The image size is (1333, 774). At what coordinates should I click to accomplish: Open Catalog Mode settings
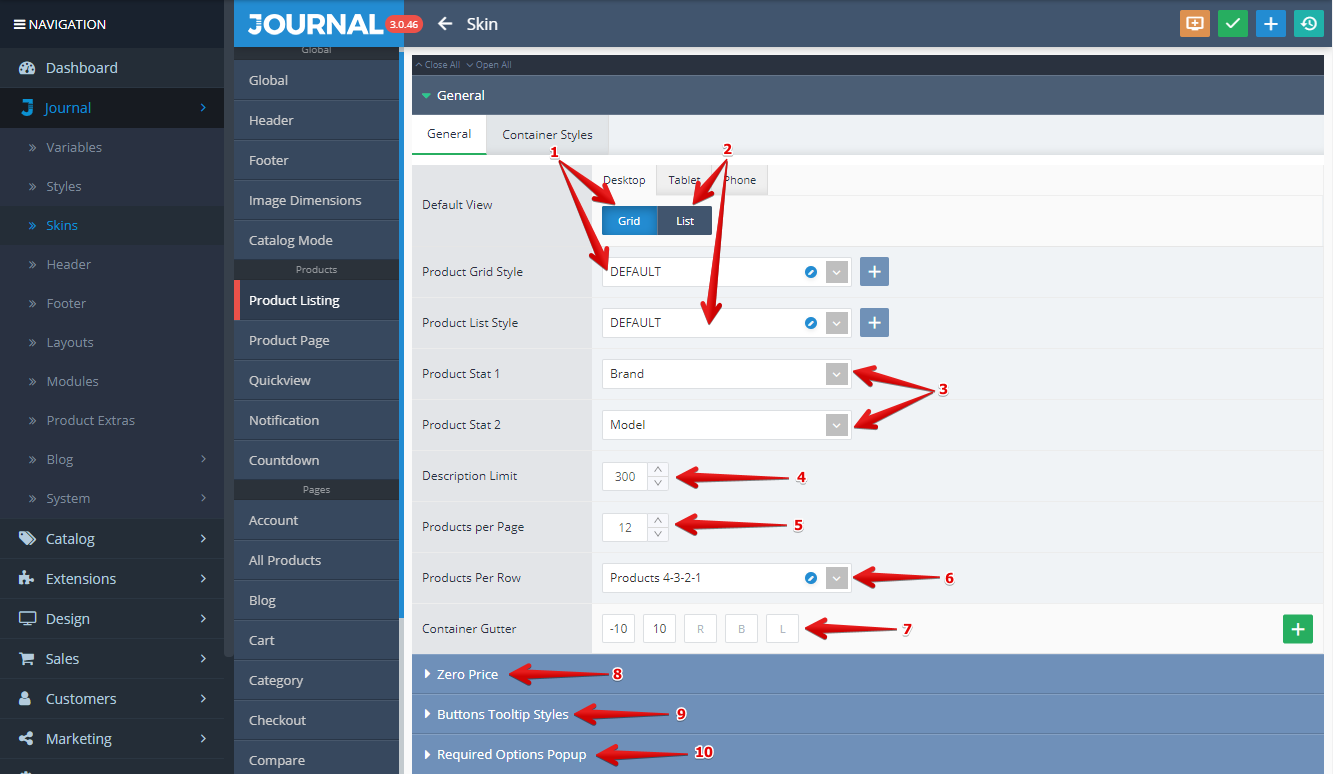316,240
